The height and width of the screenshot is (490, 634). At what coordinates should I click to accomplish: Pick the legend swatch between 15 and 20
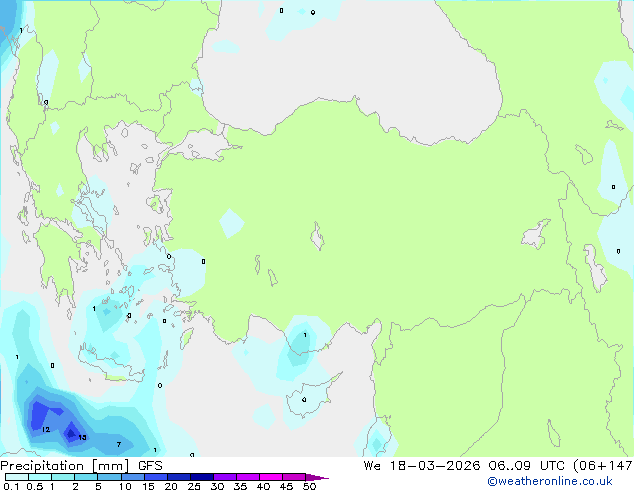coord(156,477)
